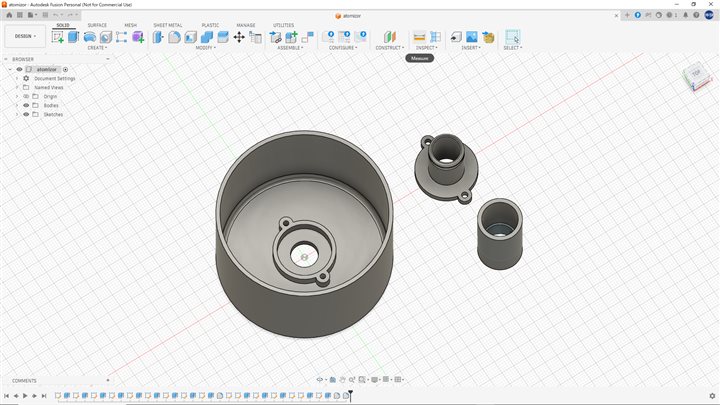Open the INSERT dropdown menu
Viewport: 720px width, 405px height.
tap(471, 48)
